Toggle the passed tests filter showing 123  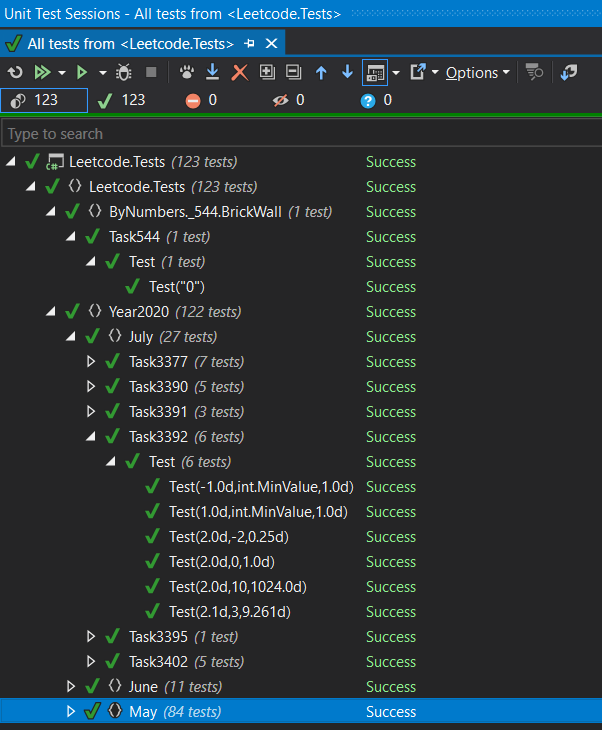(x=122, y=100)
